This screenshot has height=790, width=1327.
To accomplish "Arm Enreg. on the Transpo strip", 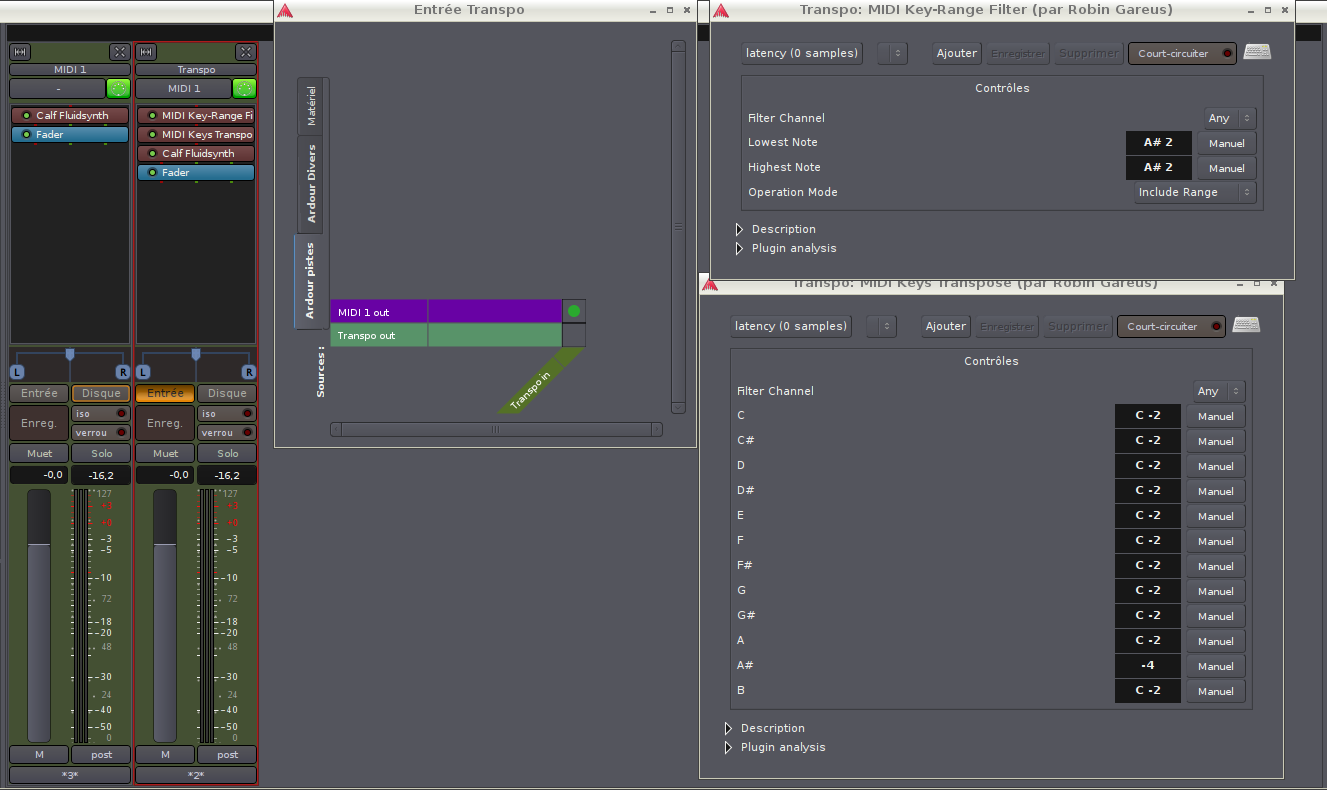I will (x=165, y=423).
